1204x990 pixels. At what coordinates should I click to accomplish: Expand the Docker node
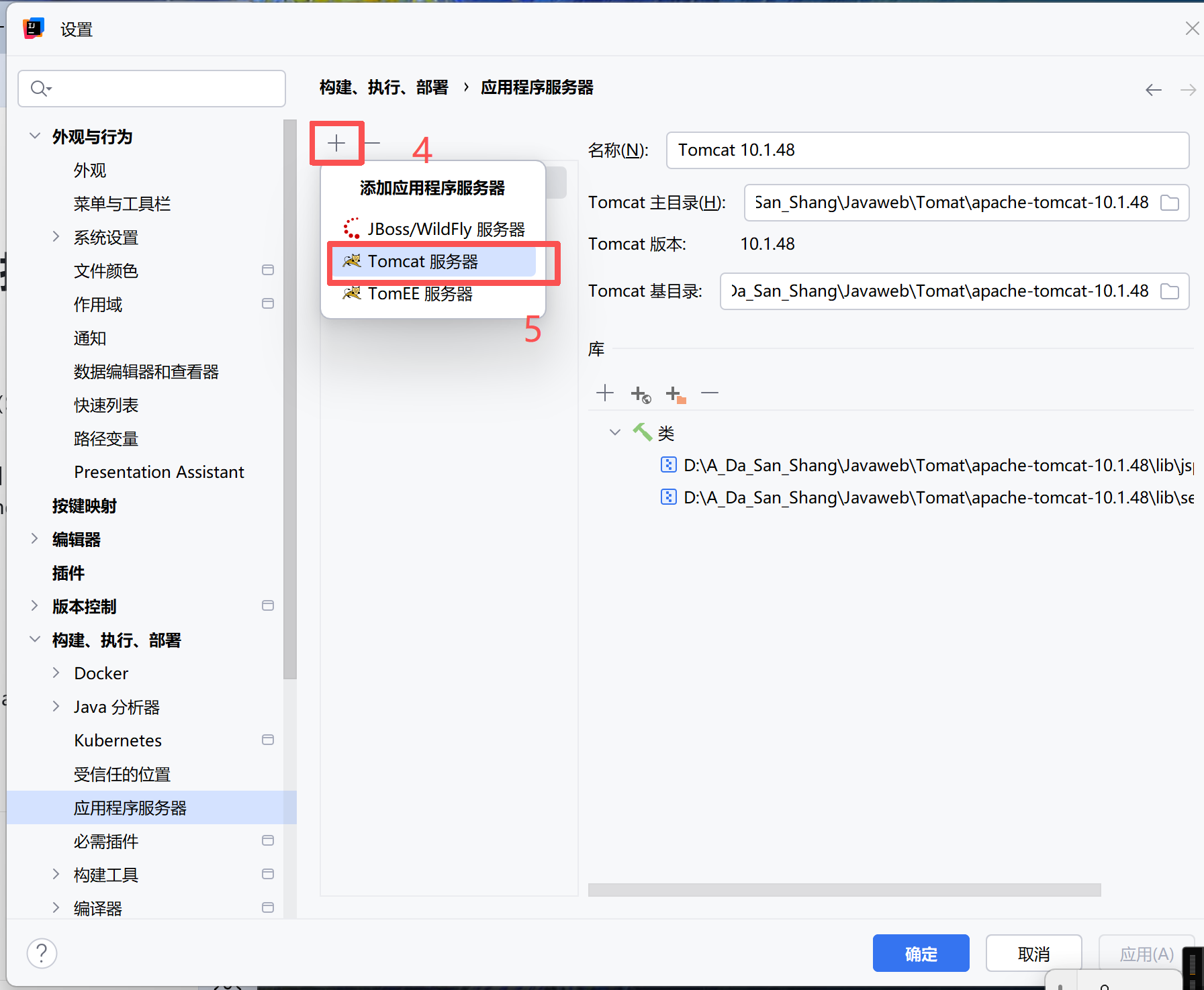[56, 673]
